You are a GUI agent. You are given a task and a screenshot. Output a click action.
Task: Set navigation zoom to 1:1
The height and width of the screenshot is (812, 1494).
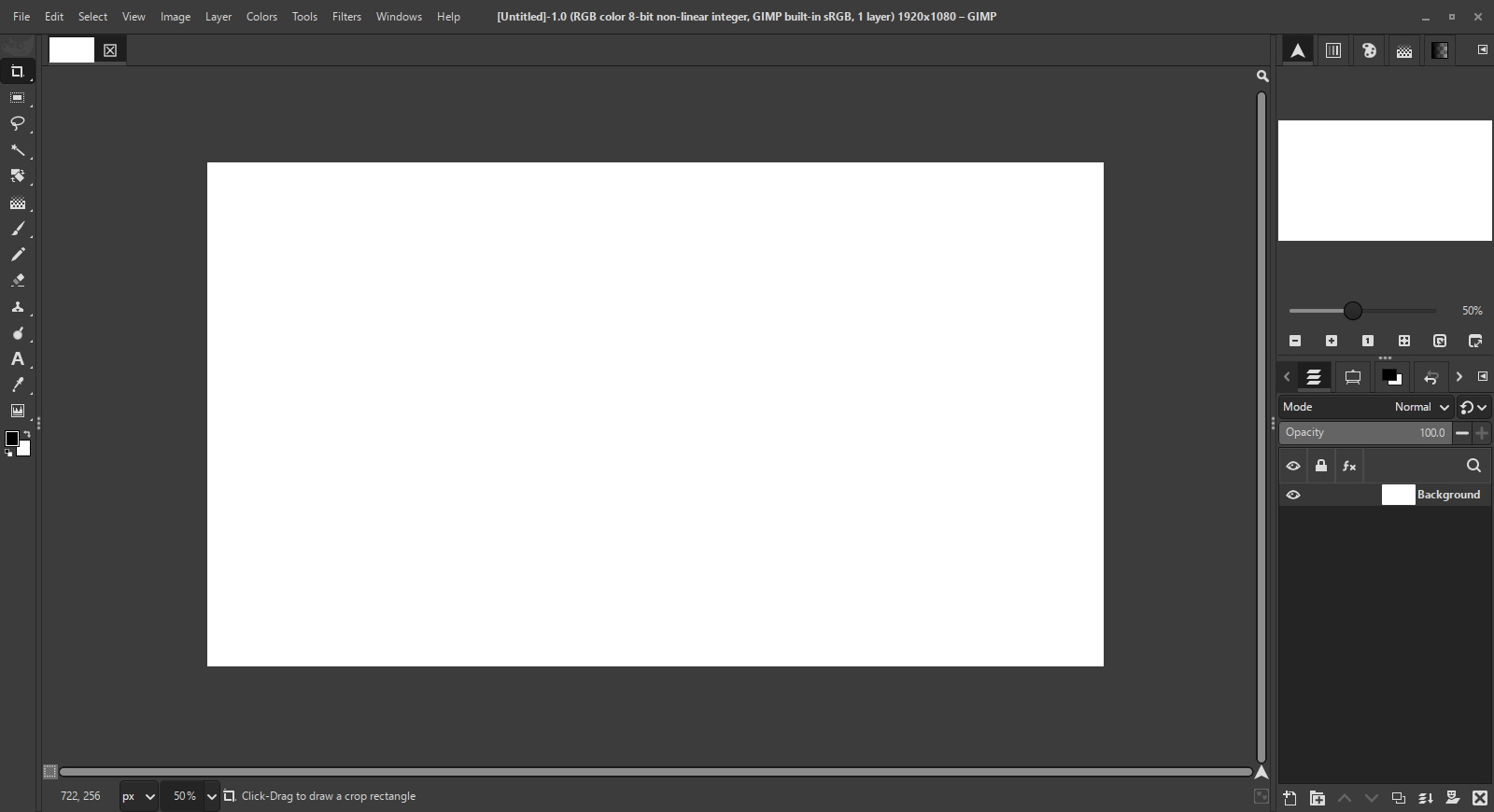[x=1368, y=341]
